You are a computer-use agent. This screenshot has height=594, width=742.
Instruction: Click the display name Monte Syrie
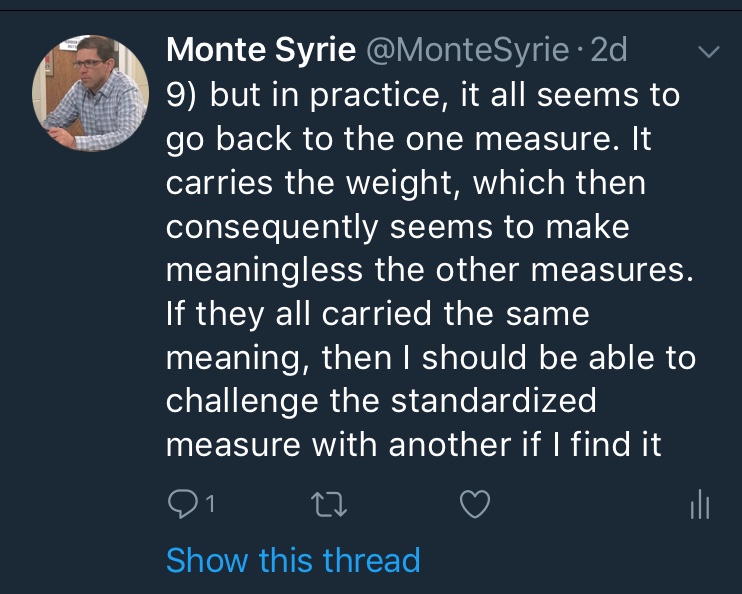coord(260,49)
